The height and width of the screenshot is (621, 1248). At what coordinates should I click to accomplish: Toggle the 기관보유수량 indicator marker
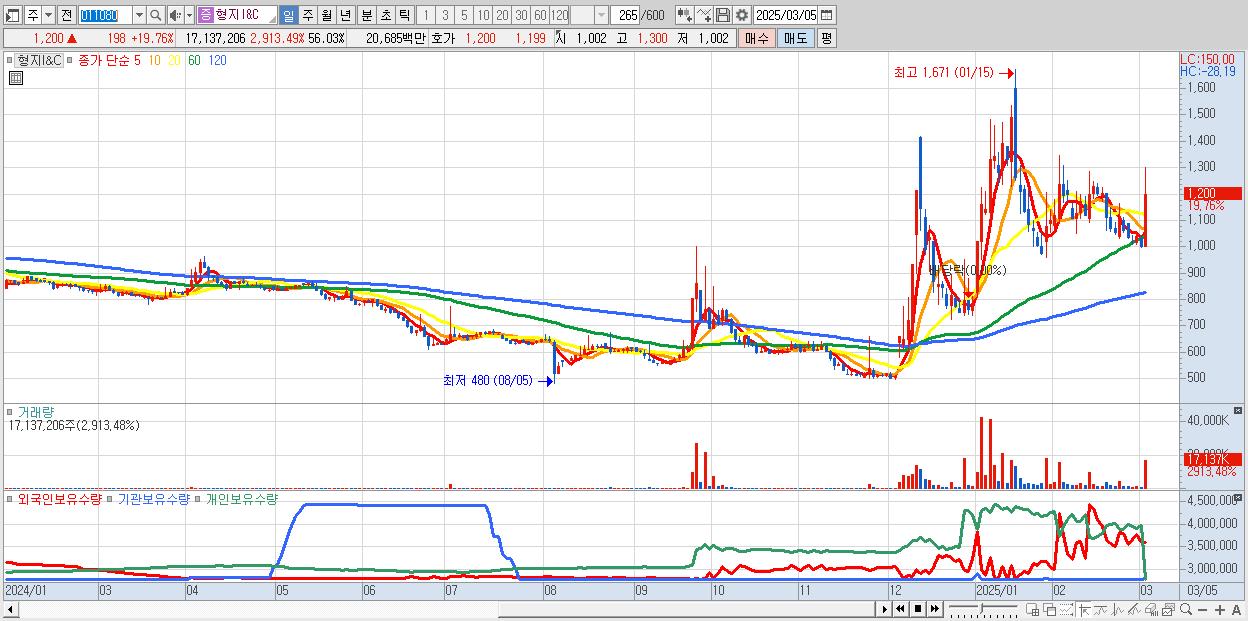(110, 498)
